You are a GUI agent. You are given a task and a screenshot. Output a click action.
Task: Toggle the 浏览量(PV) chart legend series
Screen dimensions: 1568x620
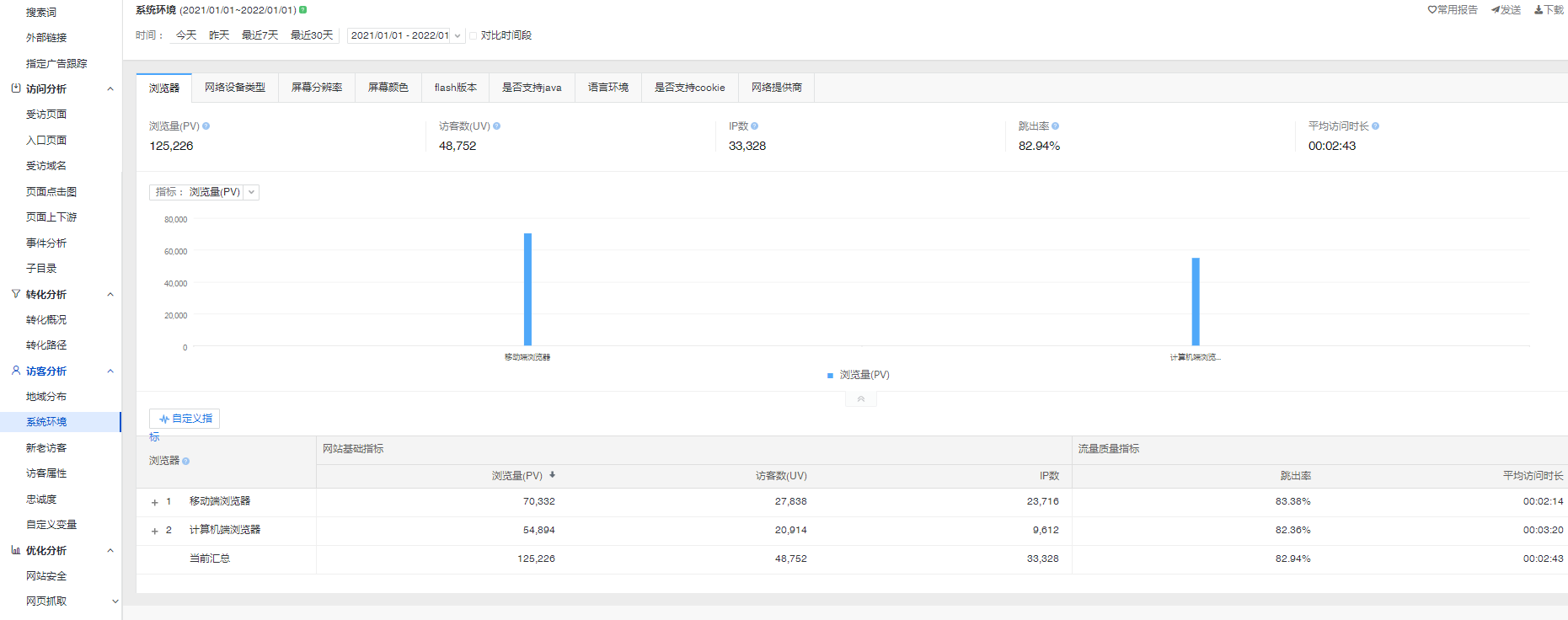859,375
